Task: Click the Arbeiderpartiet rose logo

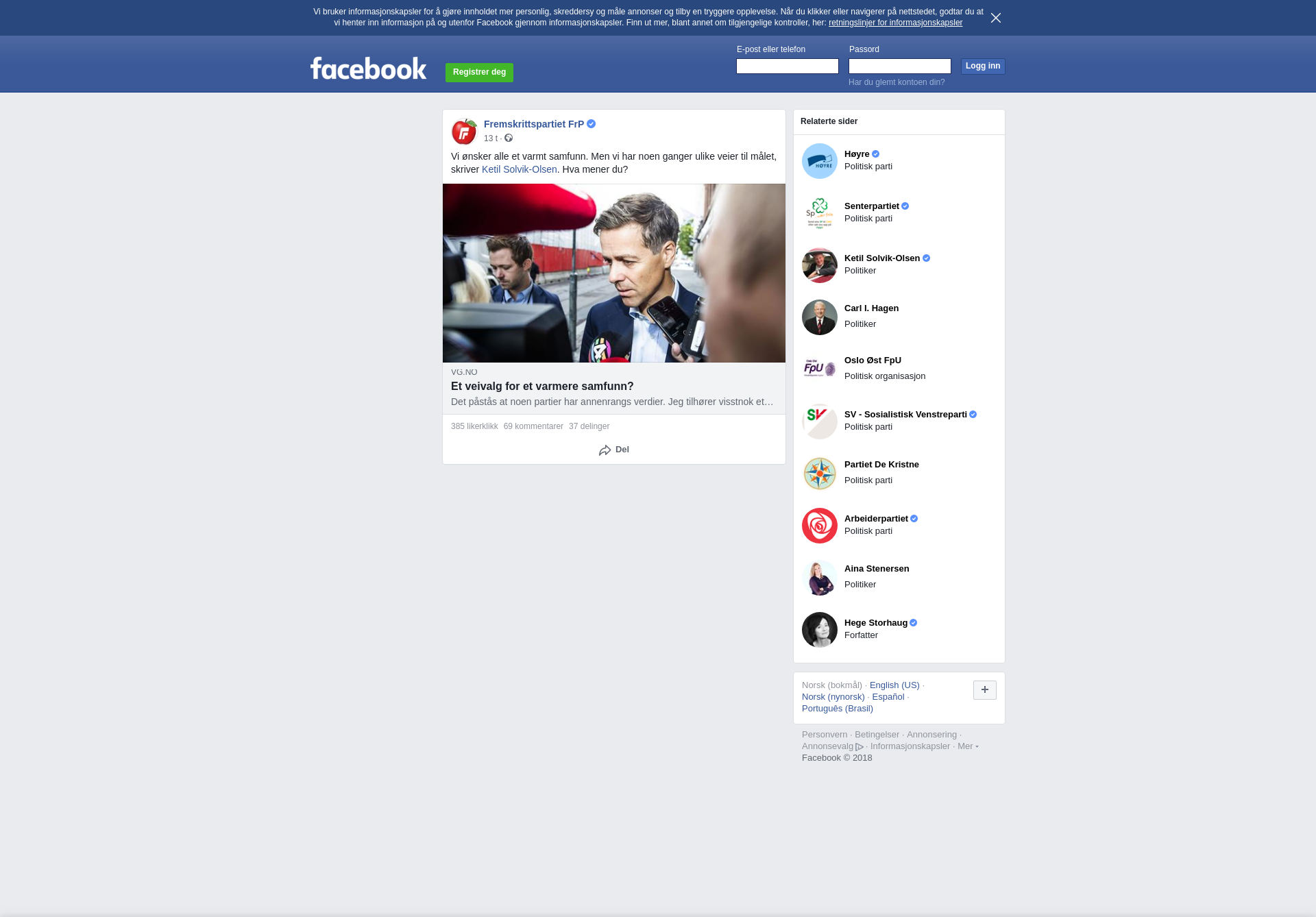Action: coord(820,526)
